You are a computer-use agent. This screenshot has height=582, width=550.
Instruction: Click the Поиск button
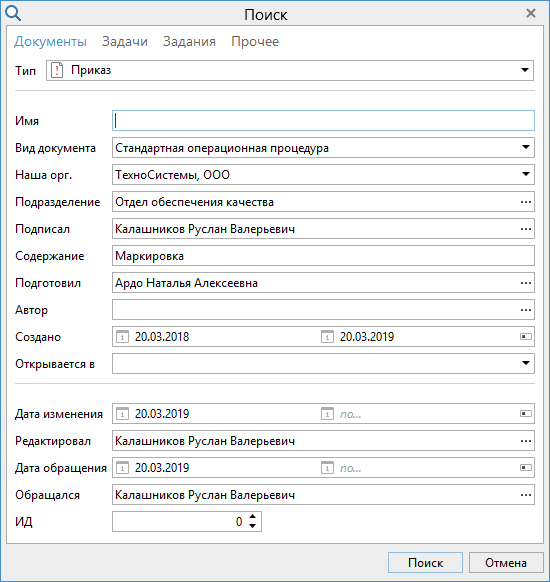pos(425,563)
